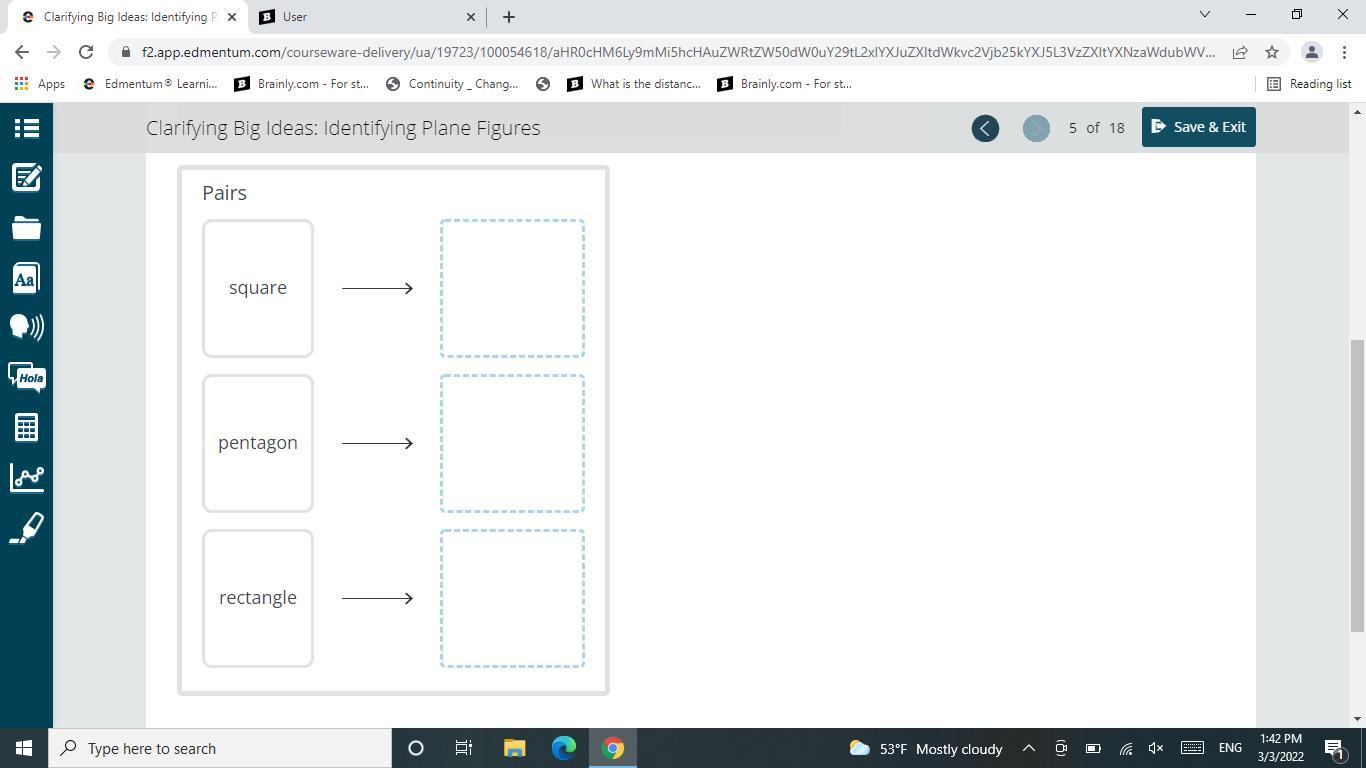Open the table of contents list icon

(x=26, y=128)
